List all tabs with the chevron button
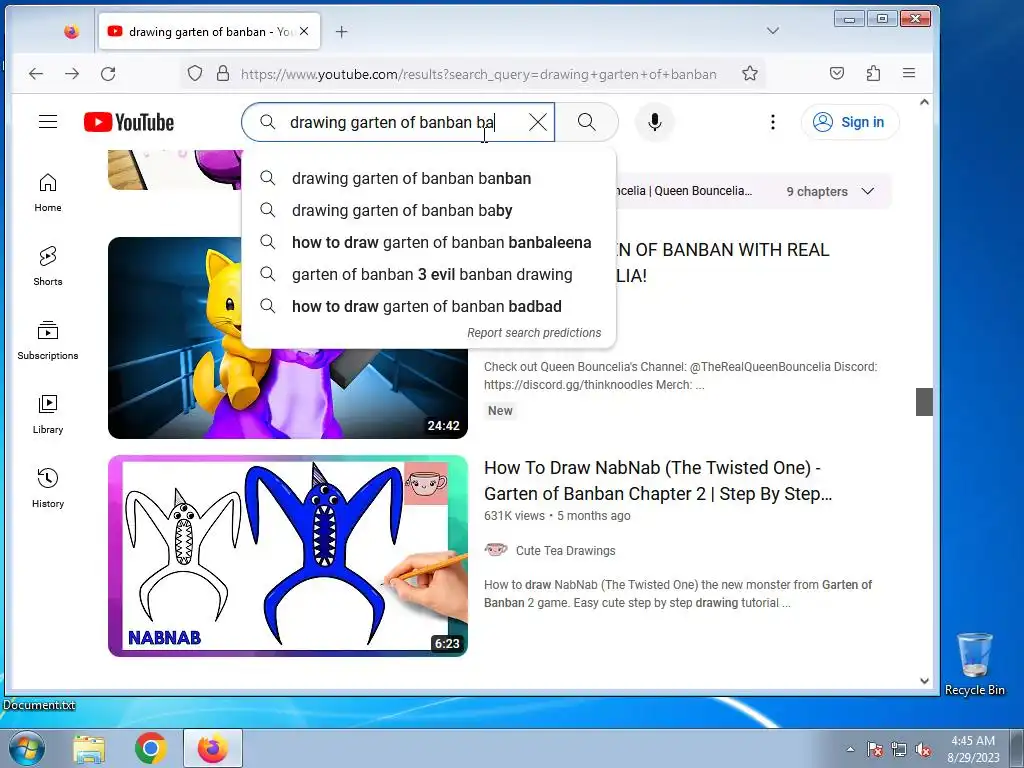The image size is (1024, 768). 773,31
